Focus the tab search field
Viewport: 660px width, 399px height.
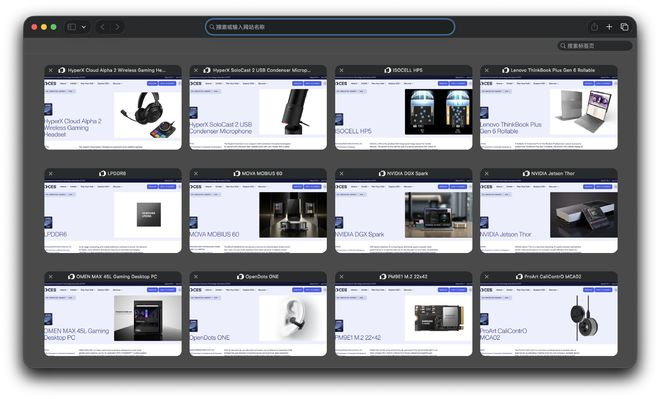[595, 45]
